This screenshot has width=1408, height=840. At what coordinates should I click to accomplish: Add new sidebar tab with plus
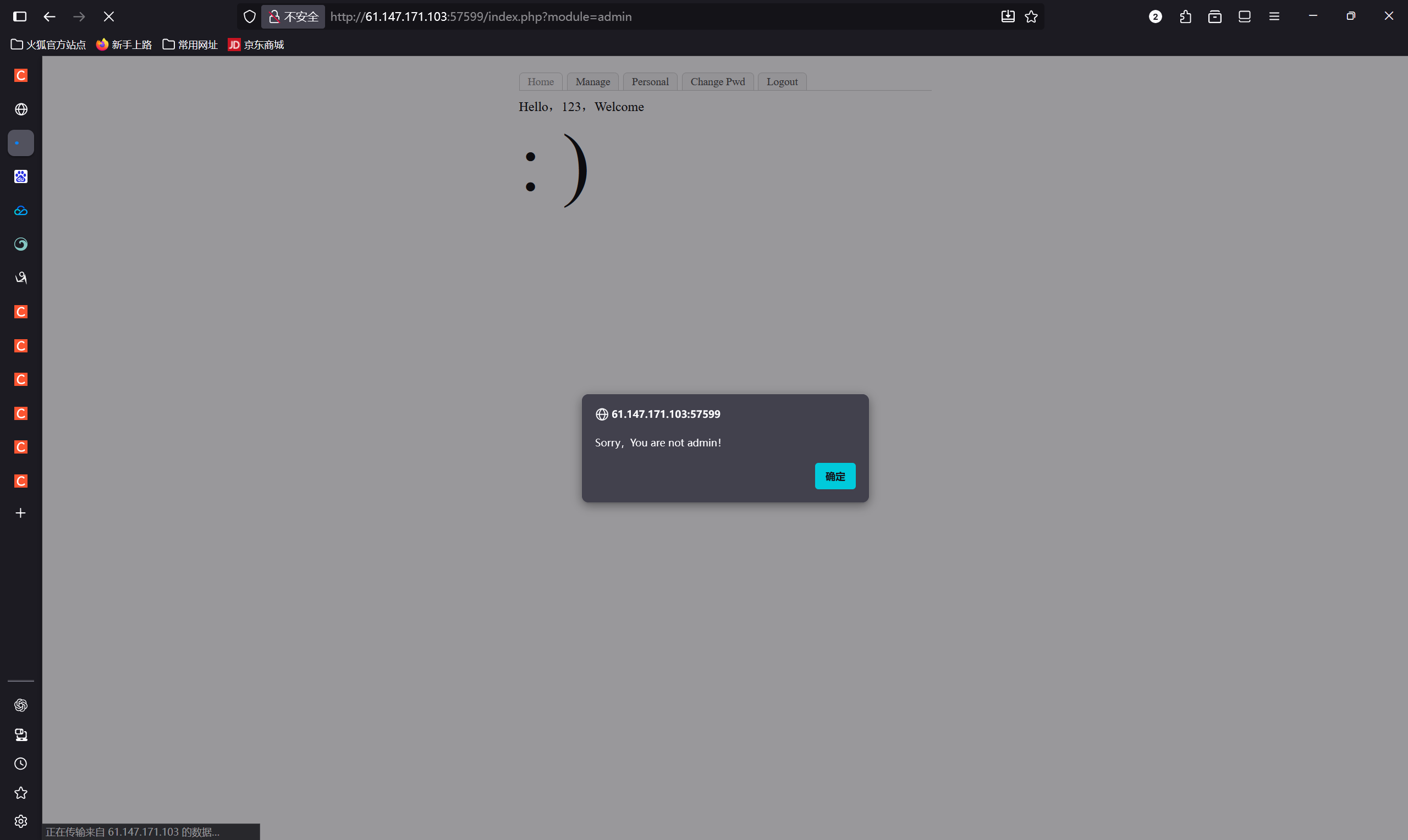20,513
